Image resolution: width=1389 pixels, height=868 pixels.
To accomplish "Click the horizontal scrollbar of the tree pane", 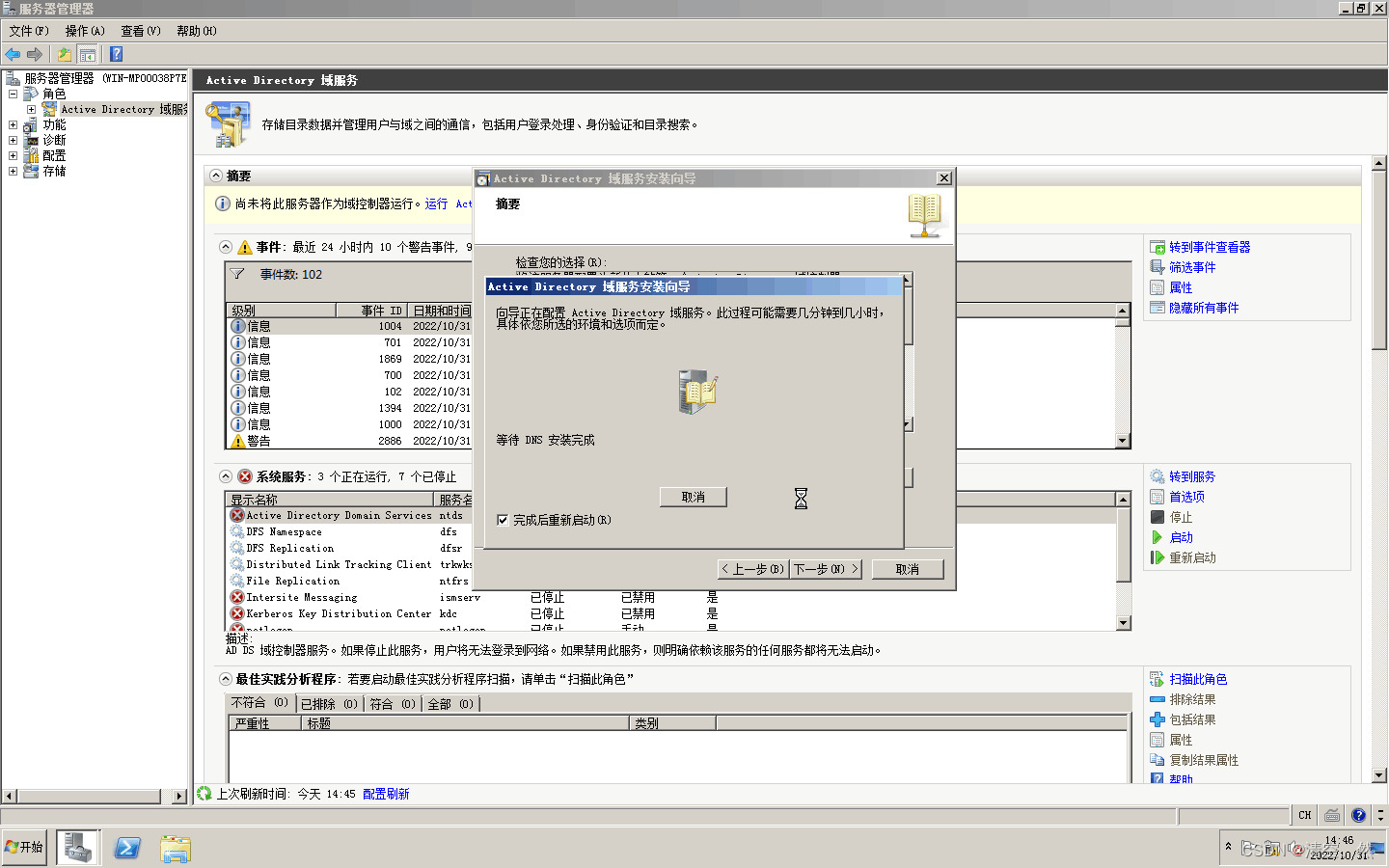I will click(x=94, y=797).
